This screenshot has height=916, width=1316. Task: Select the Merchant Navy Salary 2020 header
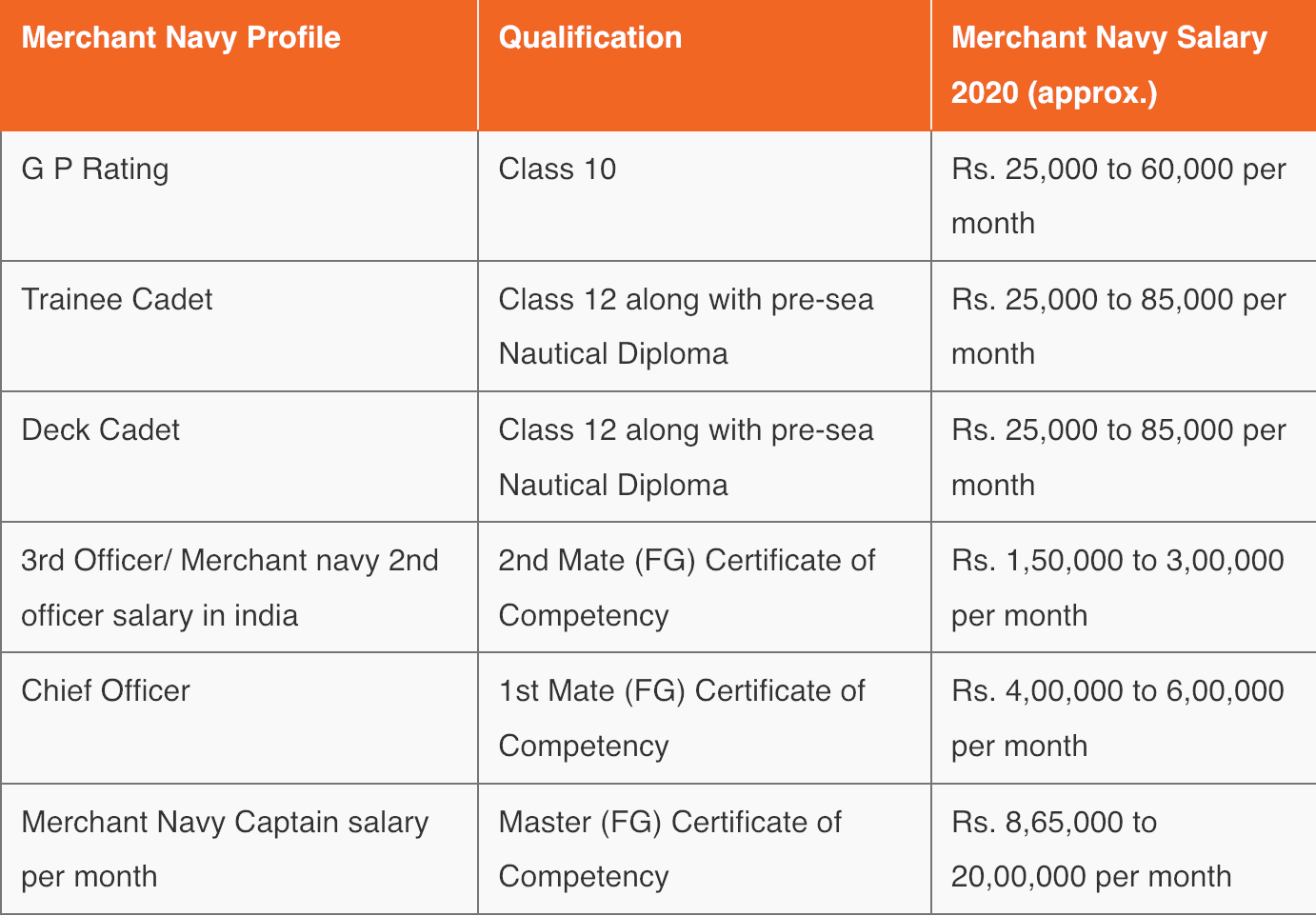click(1124, 65)
